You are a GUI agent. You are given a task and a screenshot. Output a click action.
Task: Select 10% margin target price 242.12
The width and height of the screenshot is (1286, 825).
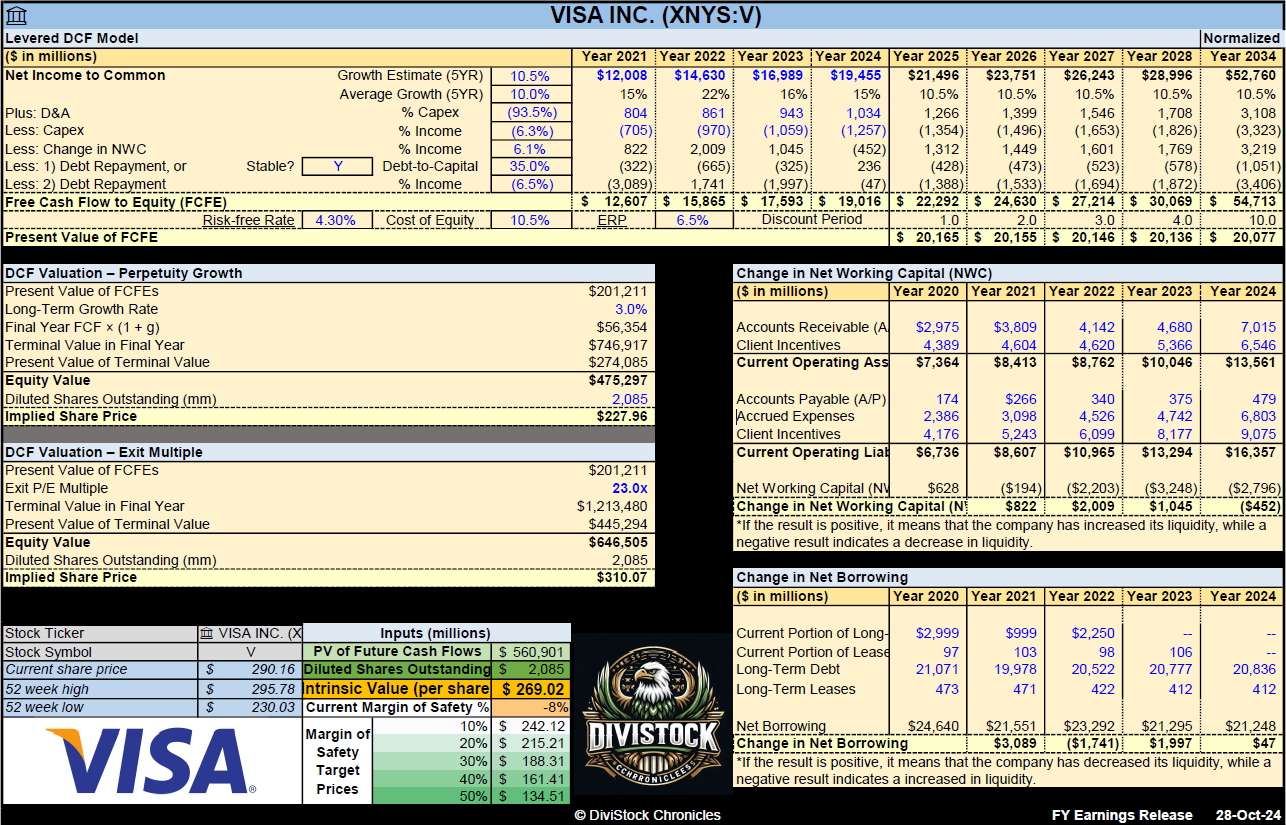pyautogui.click(x=531, y=726)
